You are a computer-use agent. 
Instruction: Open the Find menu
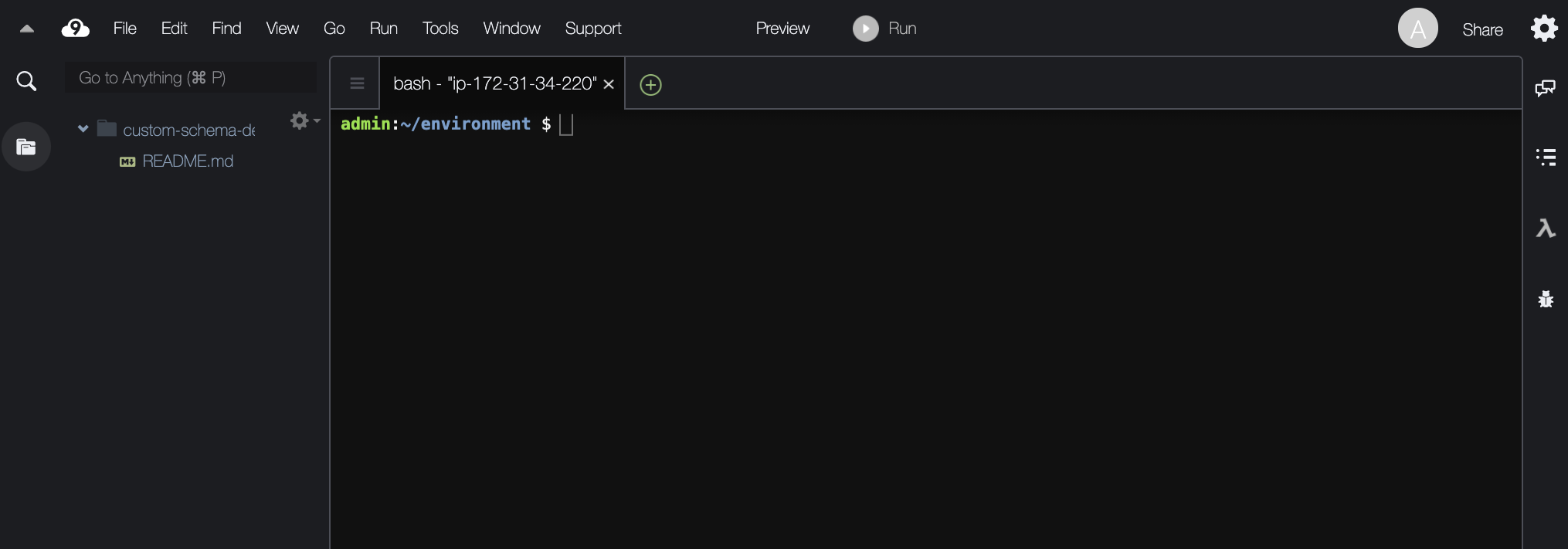click(226, 29)
